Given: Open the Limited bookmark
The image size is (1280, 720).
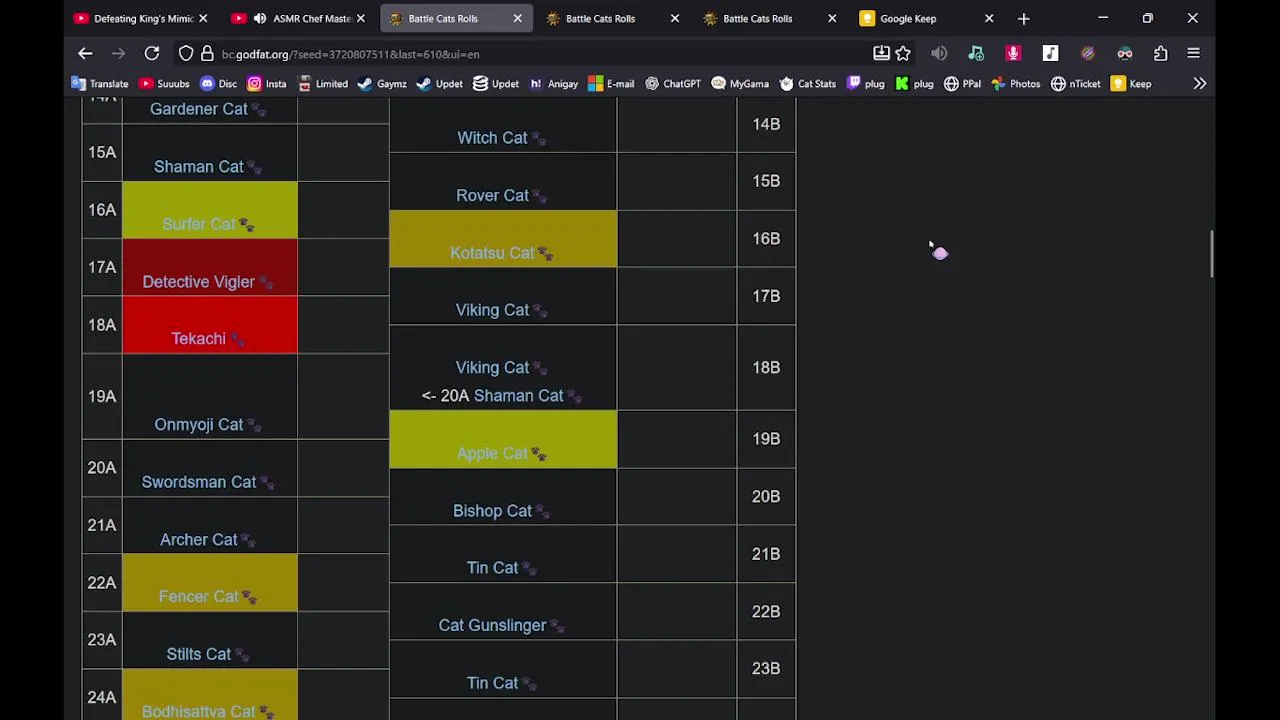Looking at the screenshot, I should pyautogui.click(x=323, y=84).
